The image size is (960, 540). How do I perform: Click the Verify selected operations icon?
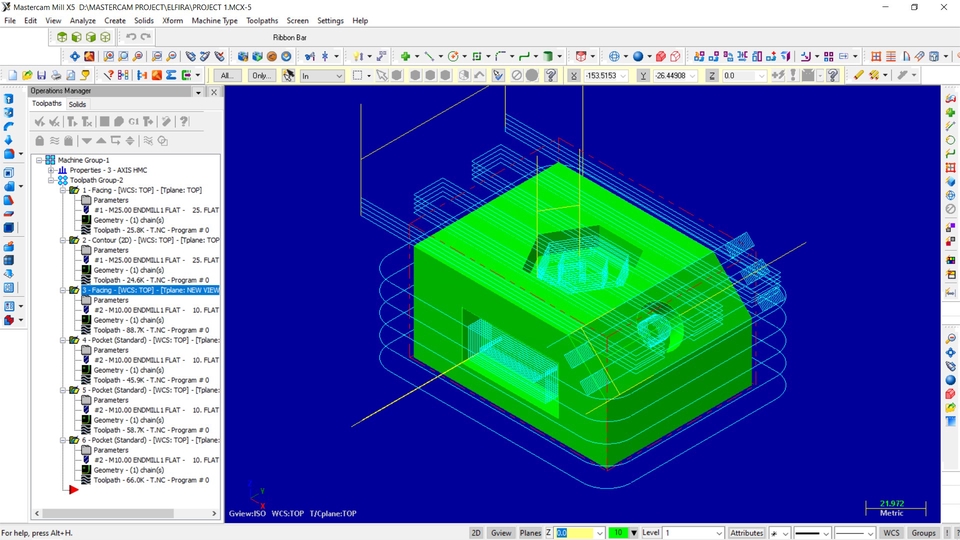[119, 122]
